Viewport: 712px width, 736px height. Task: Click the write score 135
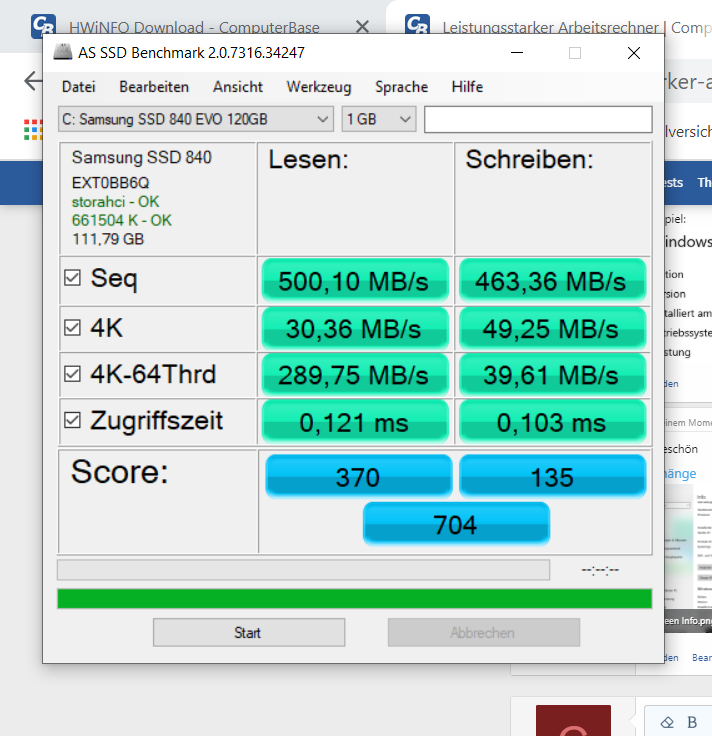pos(552,476)
